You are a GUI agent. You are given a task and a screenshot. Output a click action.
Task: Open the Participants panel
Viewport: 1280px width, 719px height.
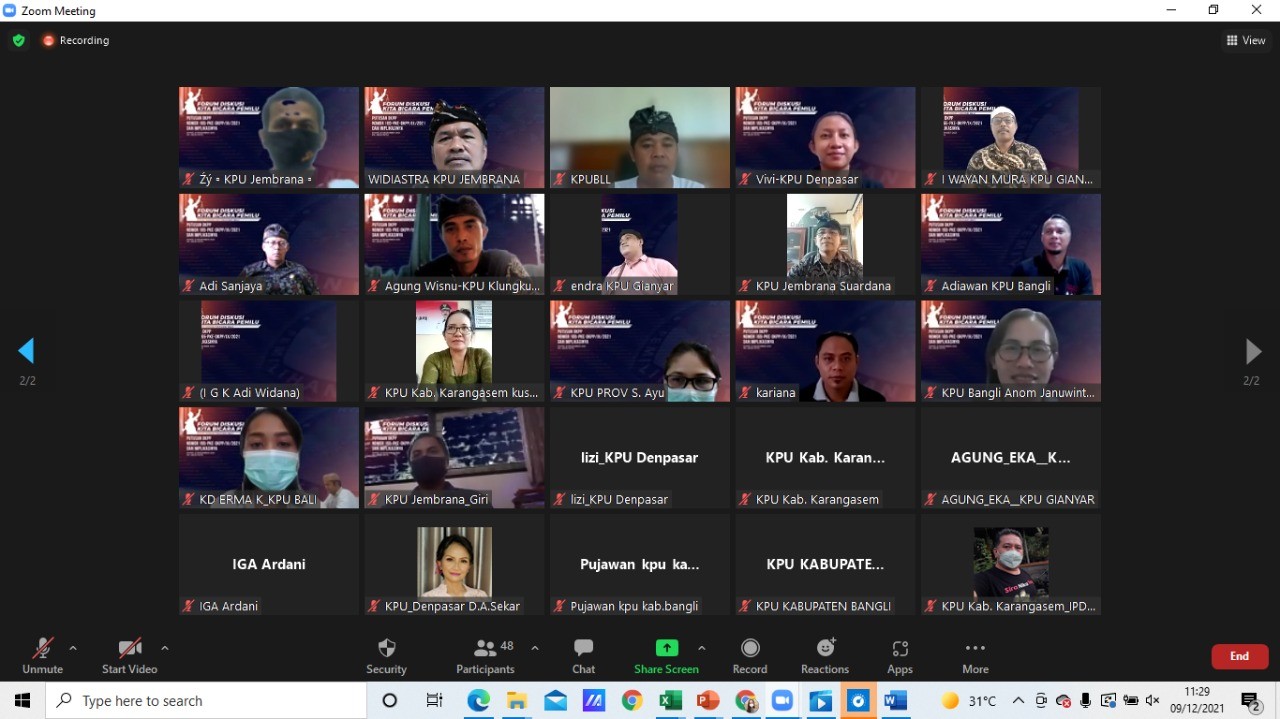tap(486, 655)
